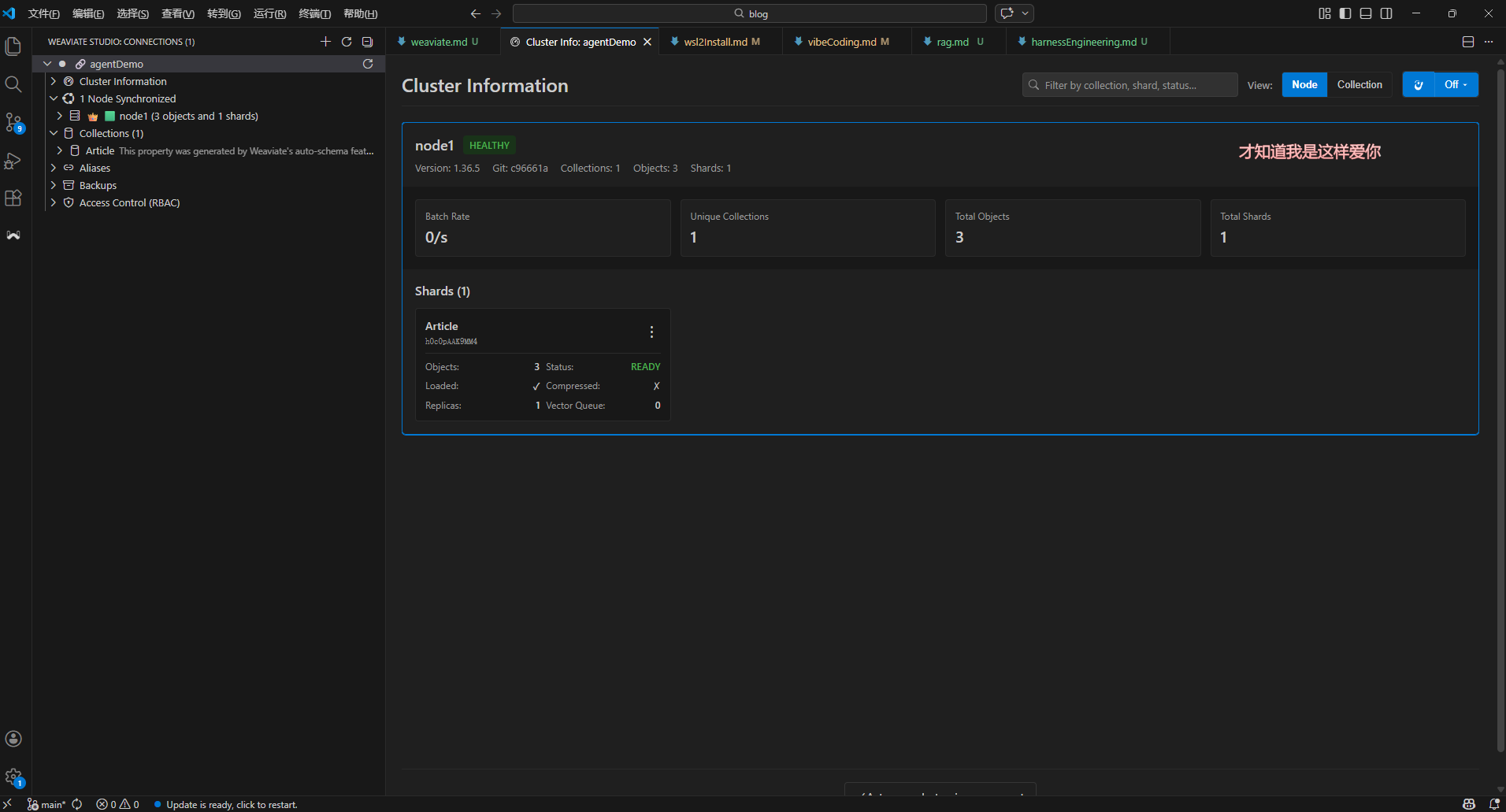Go back using the title bar arrow

476,13
